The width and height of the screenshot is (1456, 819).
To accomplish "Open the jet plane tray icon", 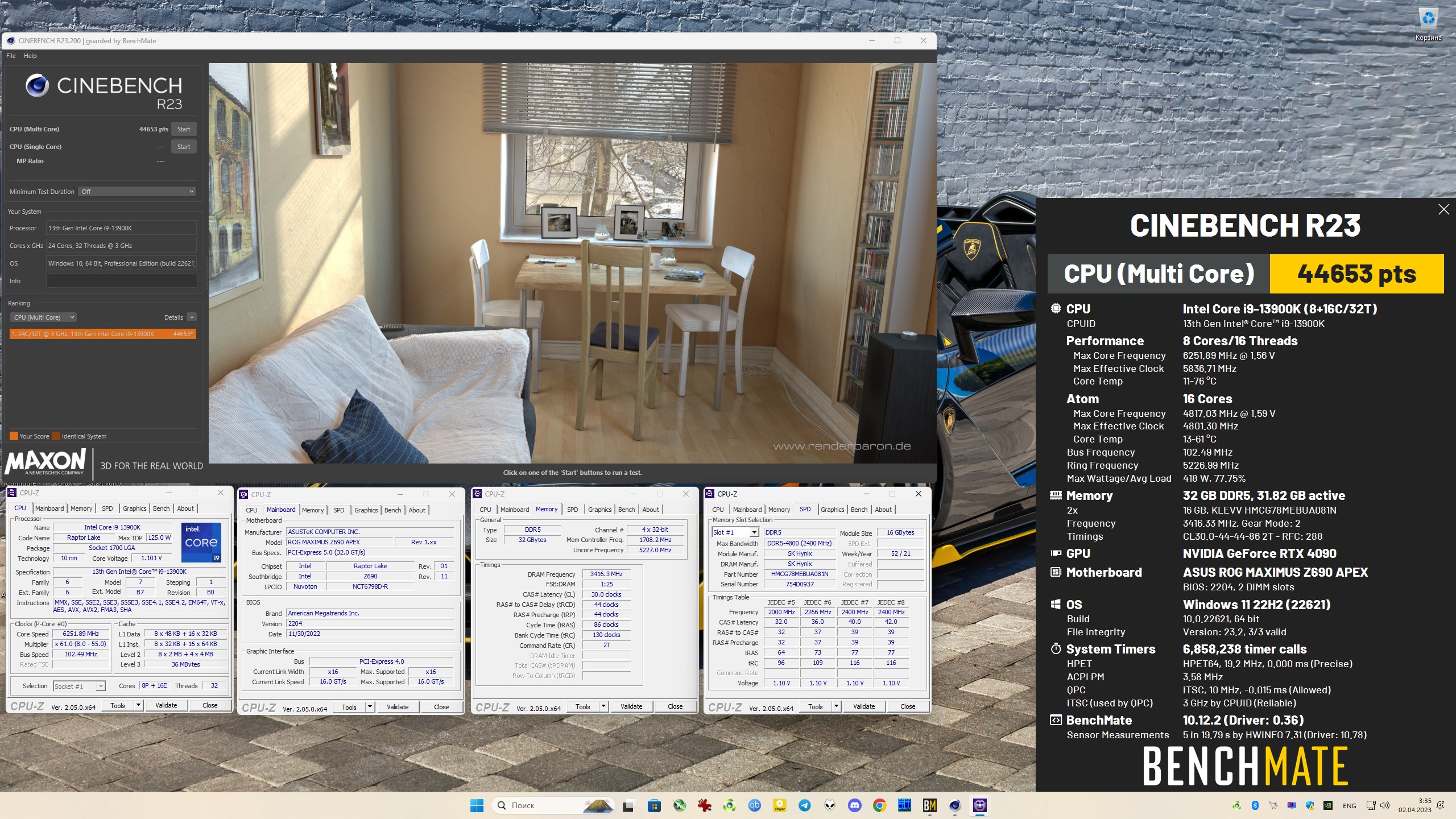I will coord(1273,805).
